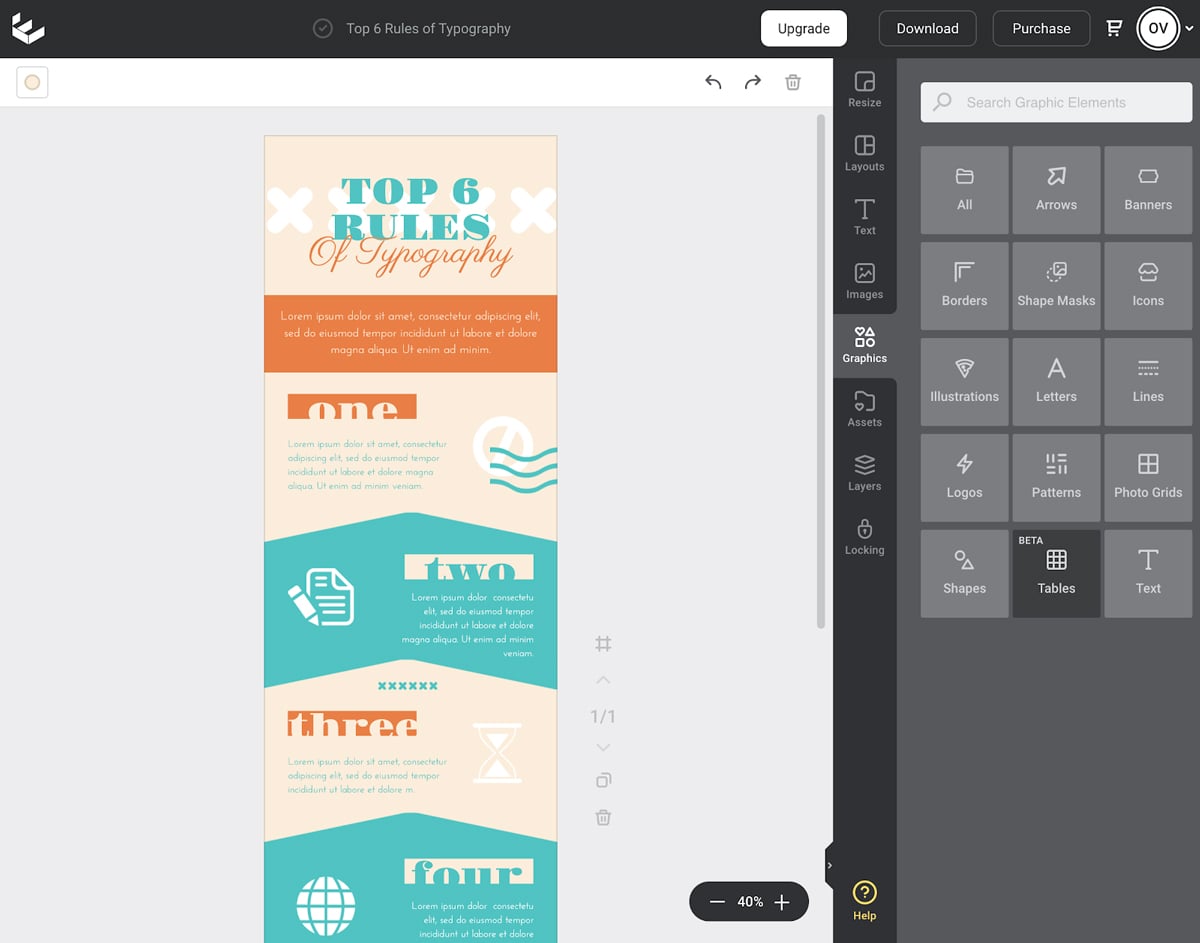The image size is (1200, 943).
Task: Select the Shape Masks category
Action: pos(1056,286)
